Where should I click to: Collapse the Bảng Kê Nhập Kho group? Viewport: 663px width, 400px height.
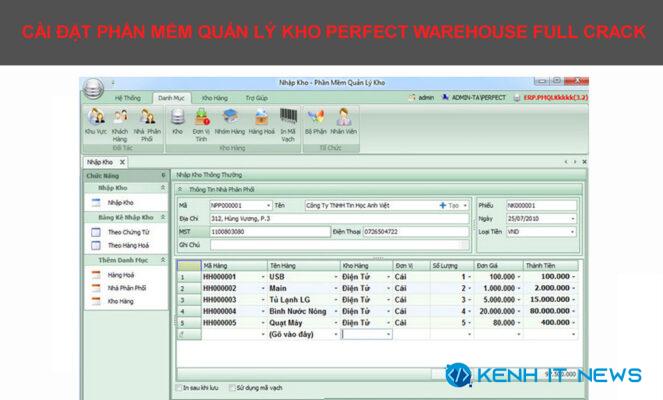pyautogui.click(x=163, y=217)
